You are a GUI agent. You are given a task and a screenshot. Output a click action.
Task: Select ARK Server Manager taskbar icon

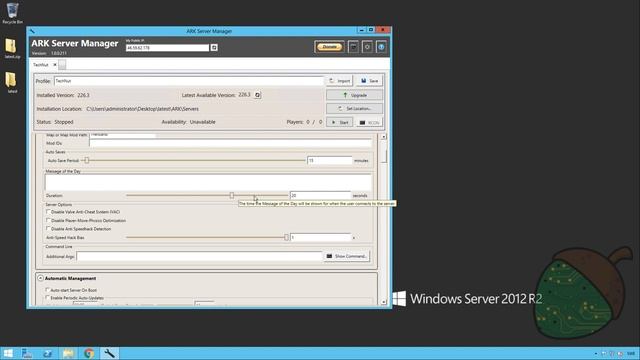tap(109, 353)
